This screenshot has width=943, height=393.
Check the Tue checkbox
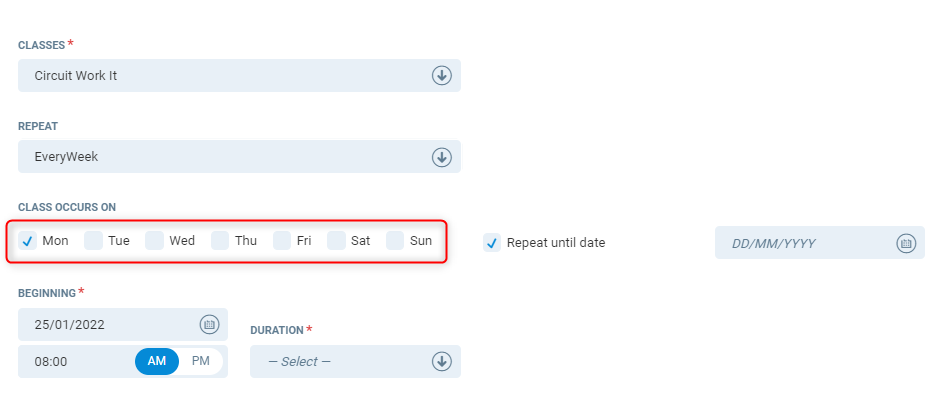tap(93, 241)
